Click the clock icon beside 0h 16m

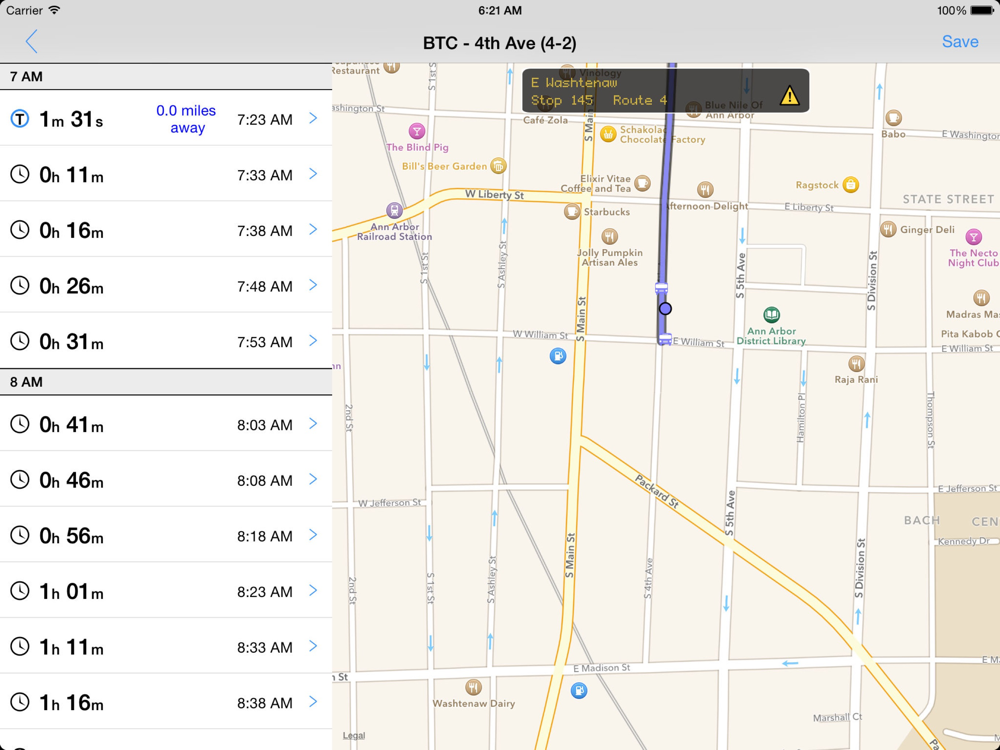tap(20, 230)
